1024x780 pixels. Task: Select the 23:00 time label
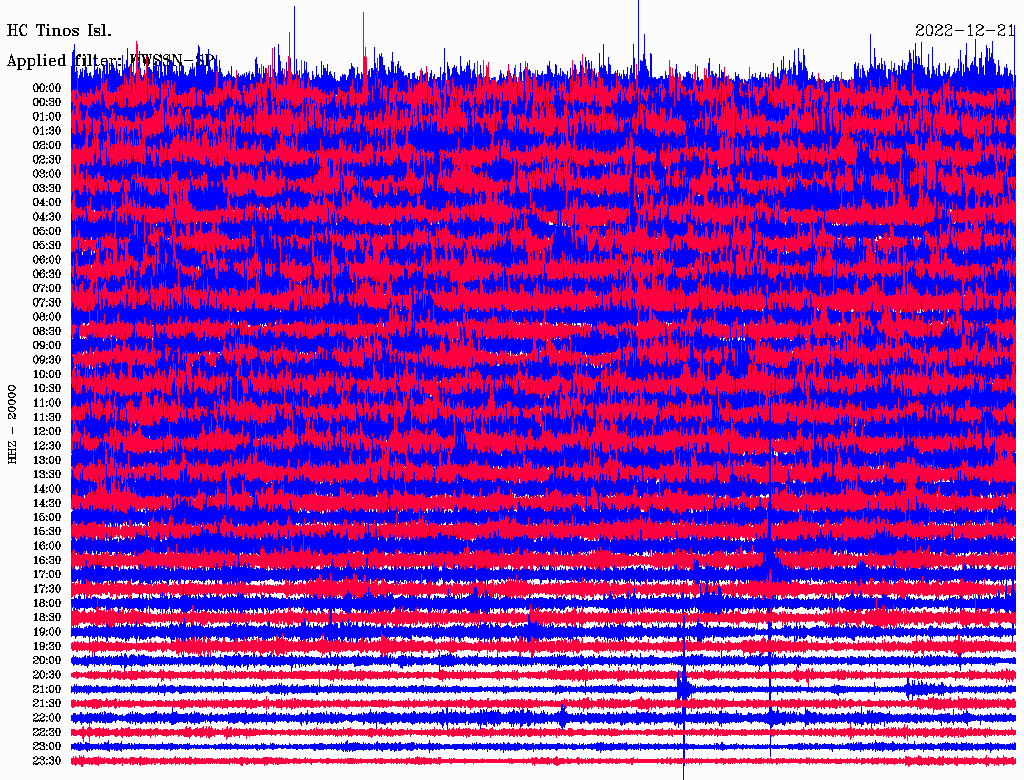(47, 746)
